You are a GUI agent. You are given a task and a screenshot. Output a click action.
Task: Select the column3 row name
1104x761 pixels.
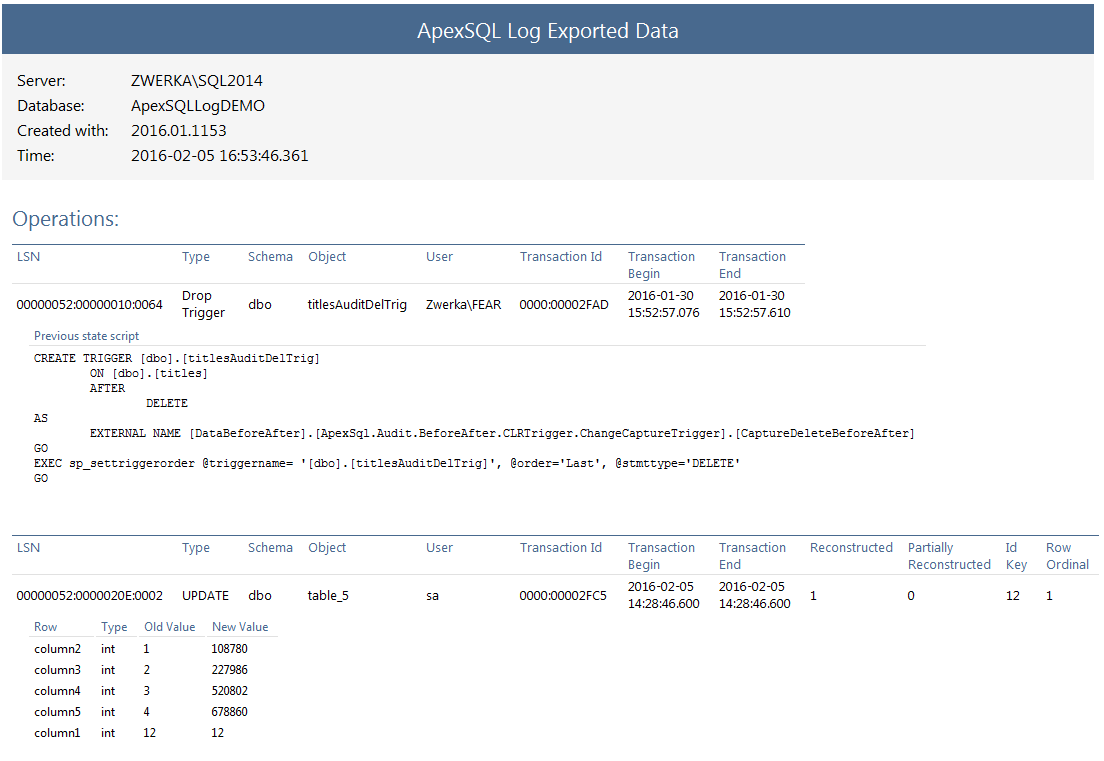coord(58,670)
